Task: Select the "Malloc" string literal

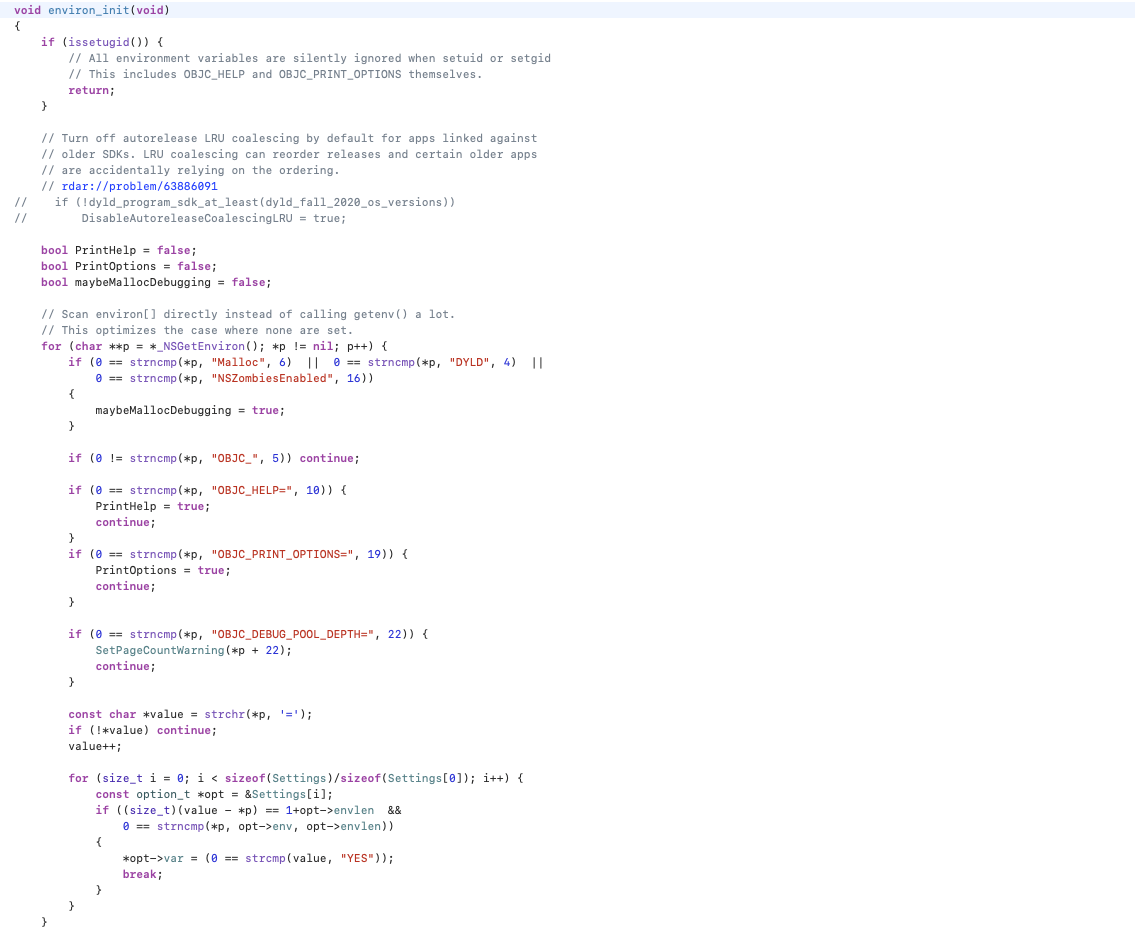Action: 238,362
